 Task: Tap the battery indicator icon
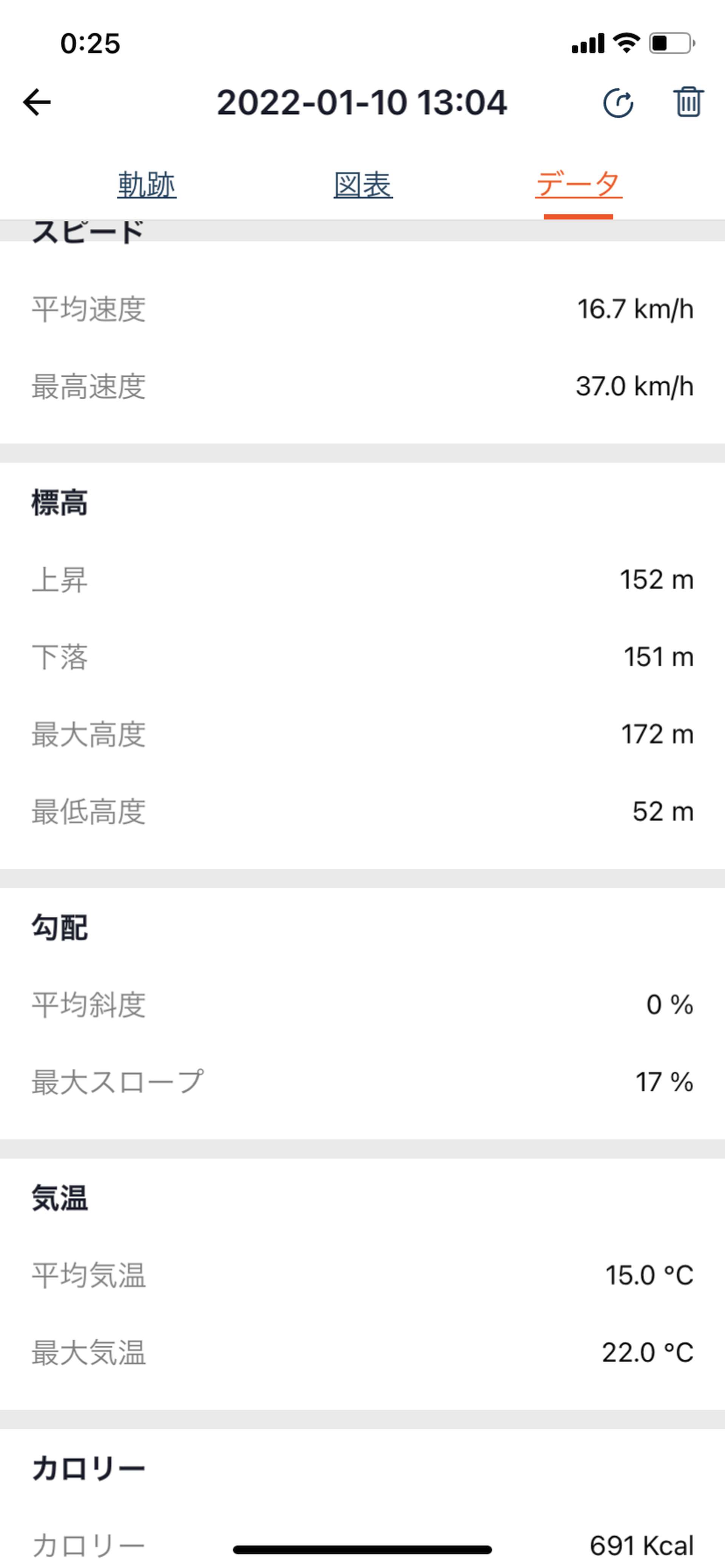(x=672, y=43)
